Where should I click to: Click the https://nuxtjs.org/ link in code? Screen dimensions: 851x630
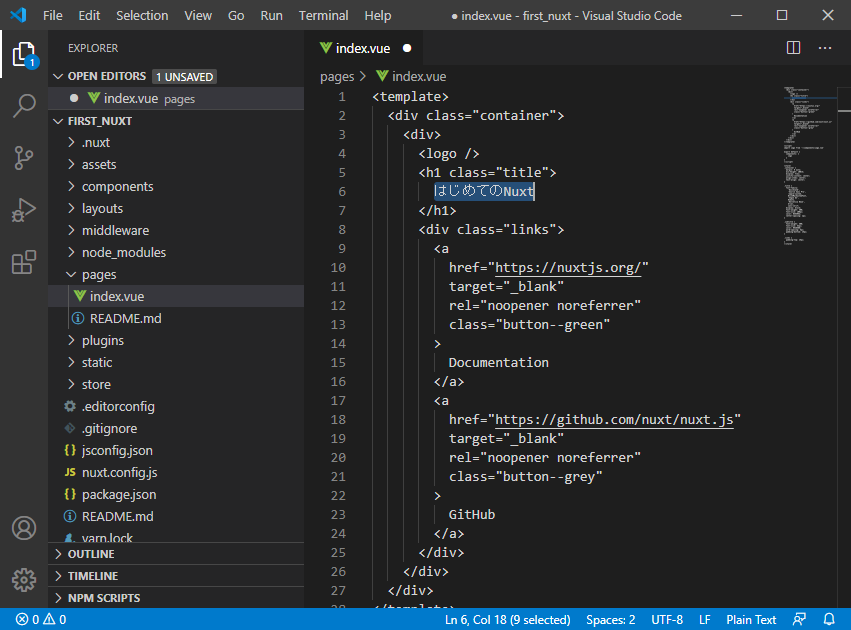pos(568,268)
